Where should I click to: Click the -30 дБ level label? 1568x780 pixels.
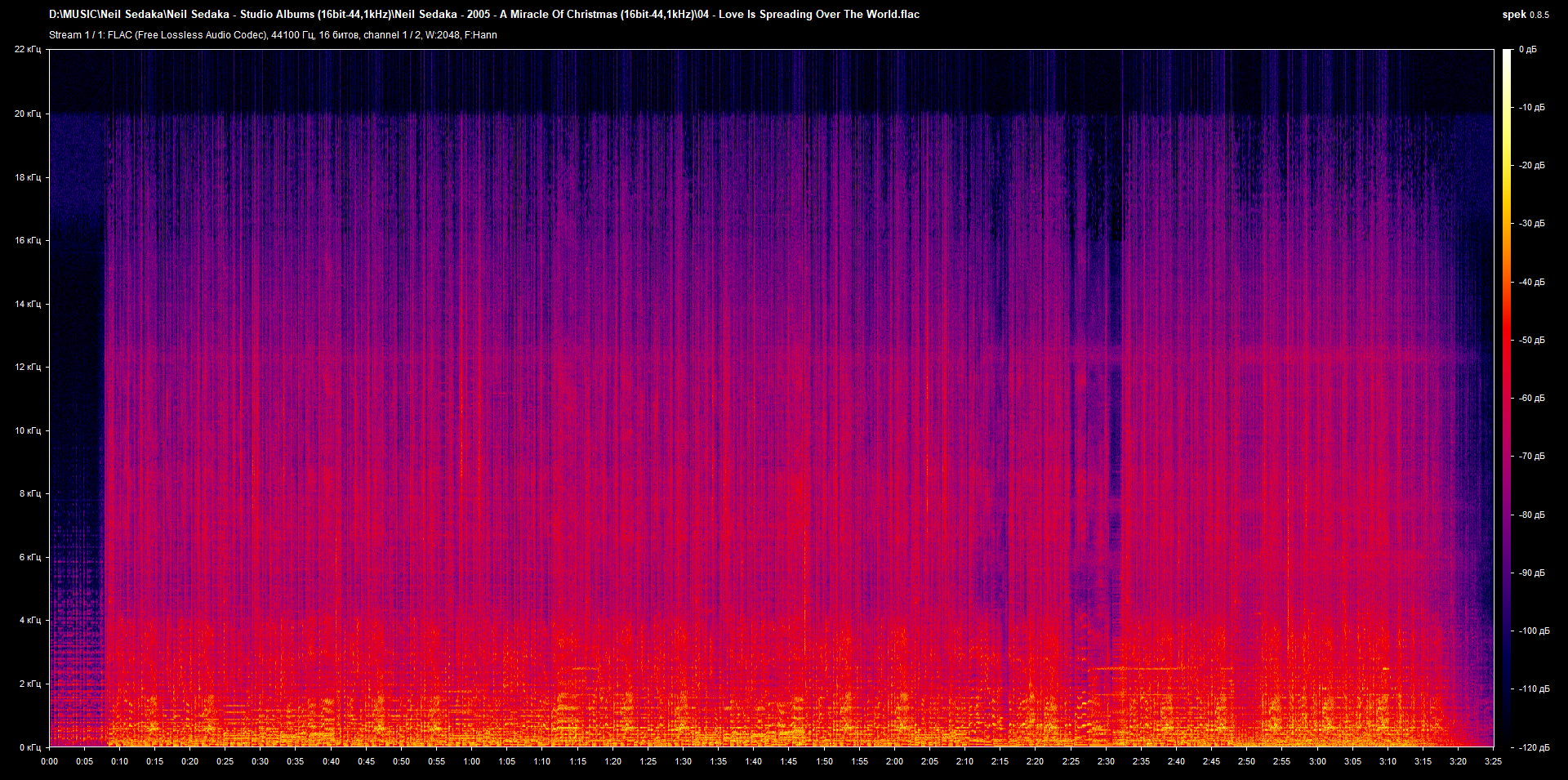tap(1532, 223)
